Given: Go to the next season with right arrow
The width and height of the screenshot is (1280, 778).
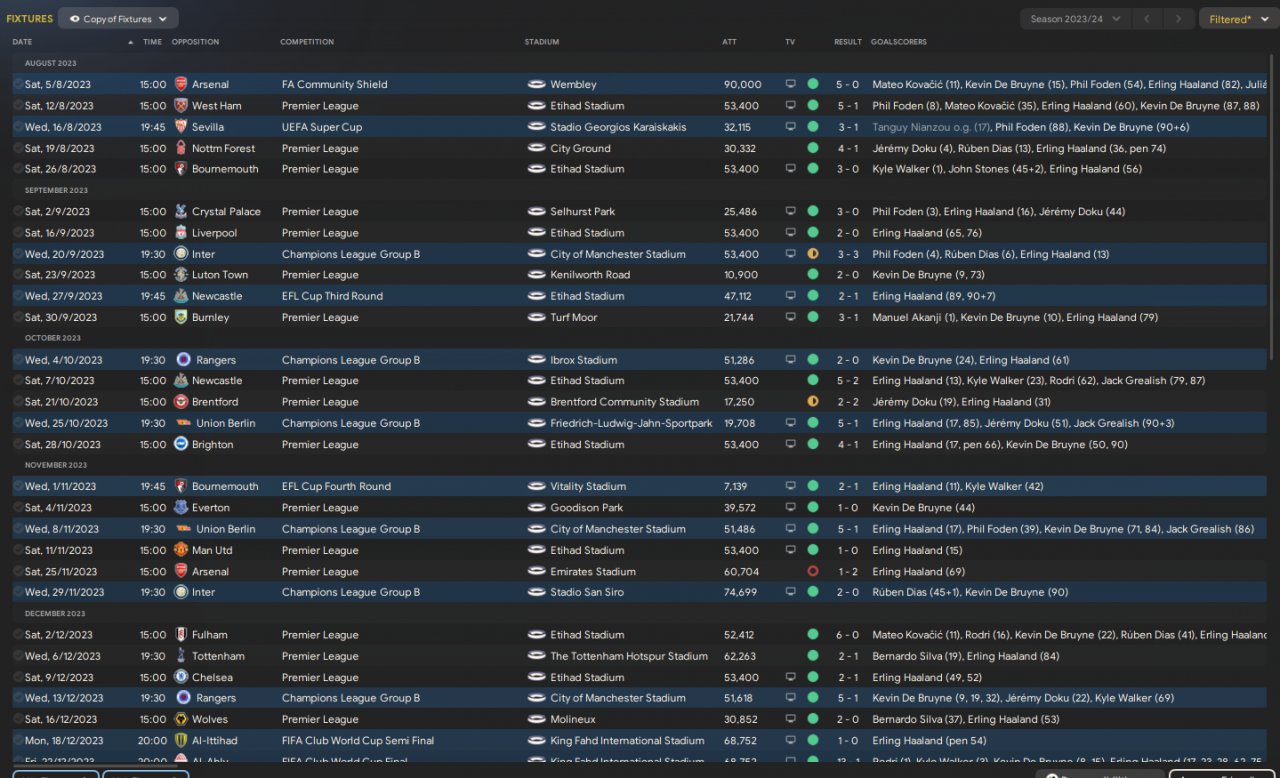Looking at the screenshot, I should 1180,19.
